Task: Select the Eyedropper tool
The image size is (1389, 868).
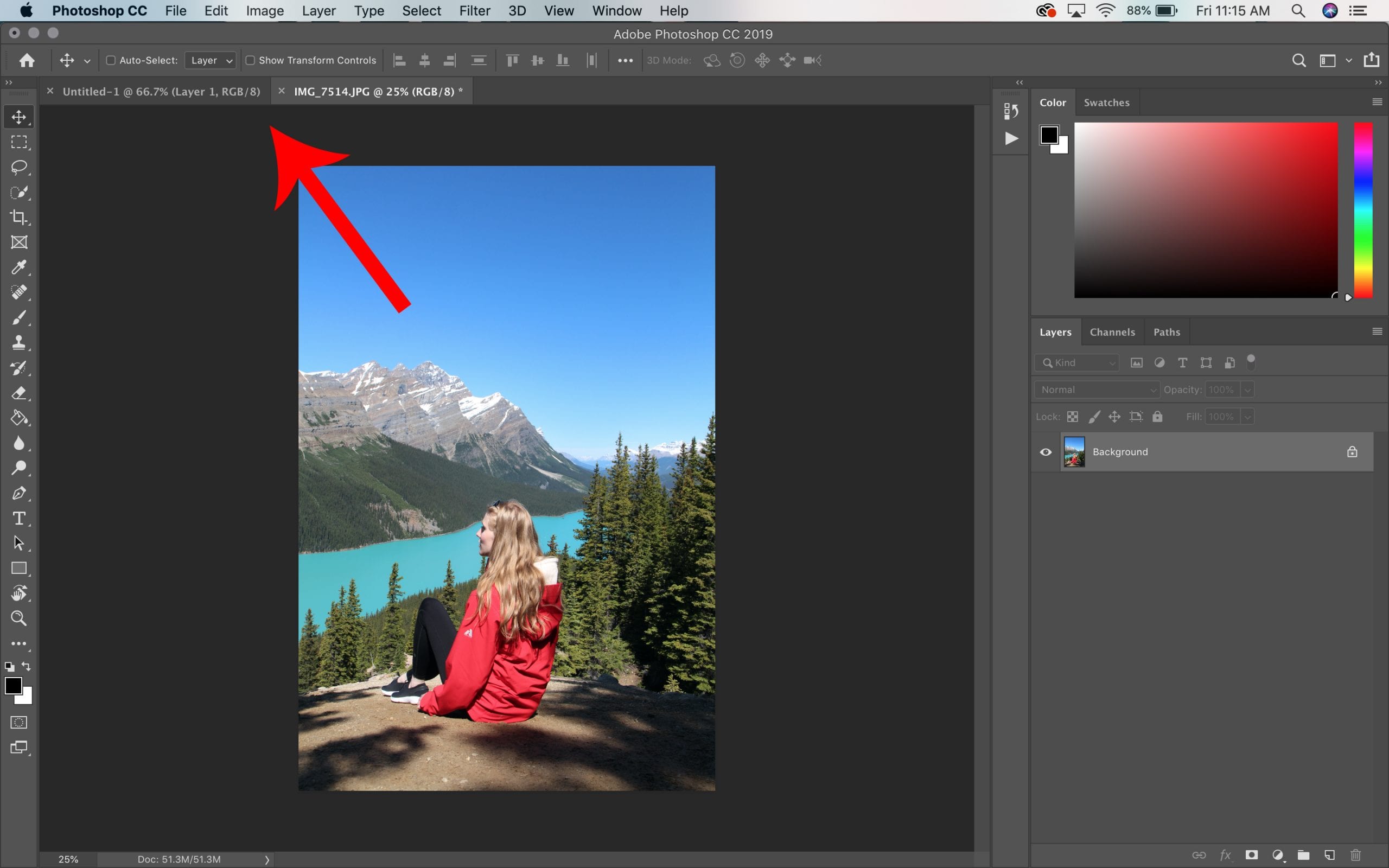Action: (19, 267)
